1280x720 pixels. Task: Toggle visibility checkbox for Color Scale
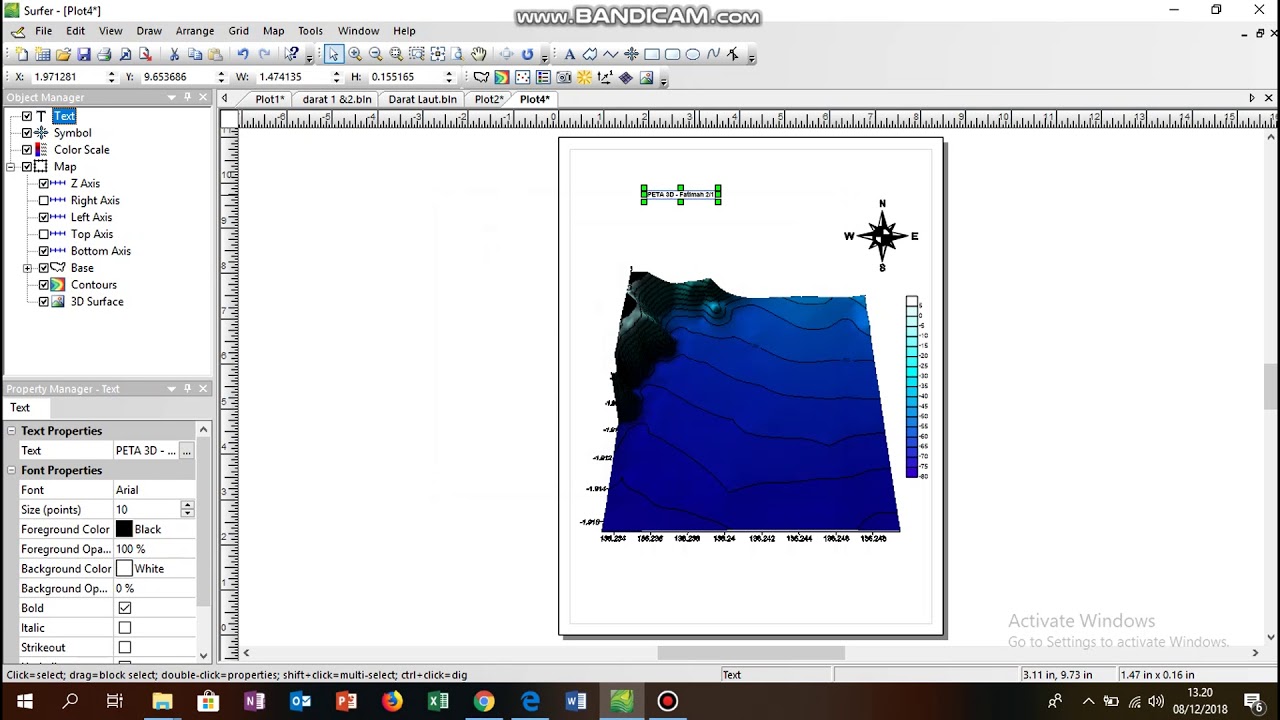pyautogui.click(x=27, y=150)
